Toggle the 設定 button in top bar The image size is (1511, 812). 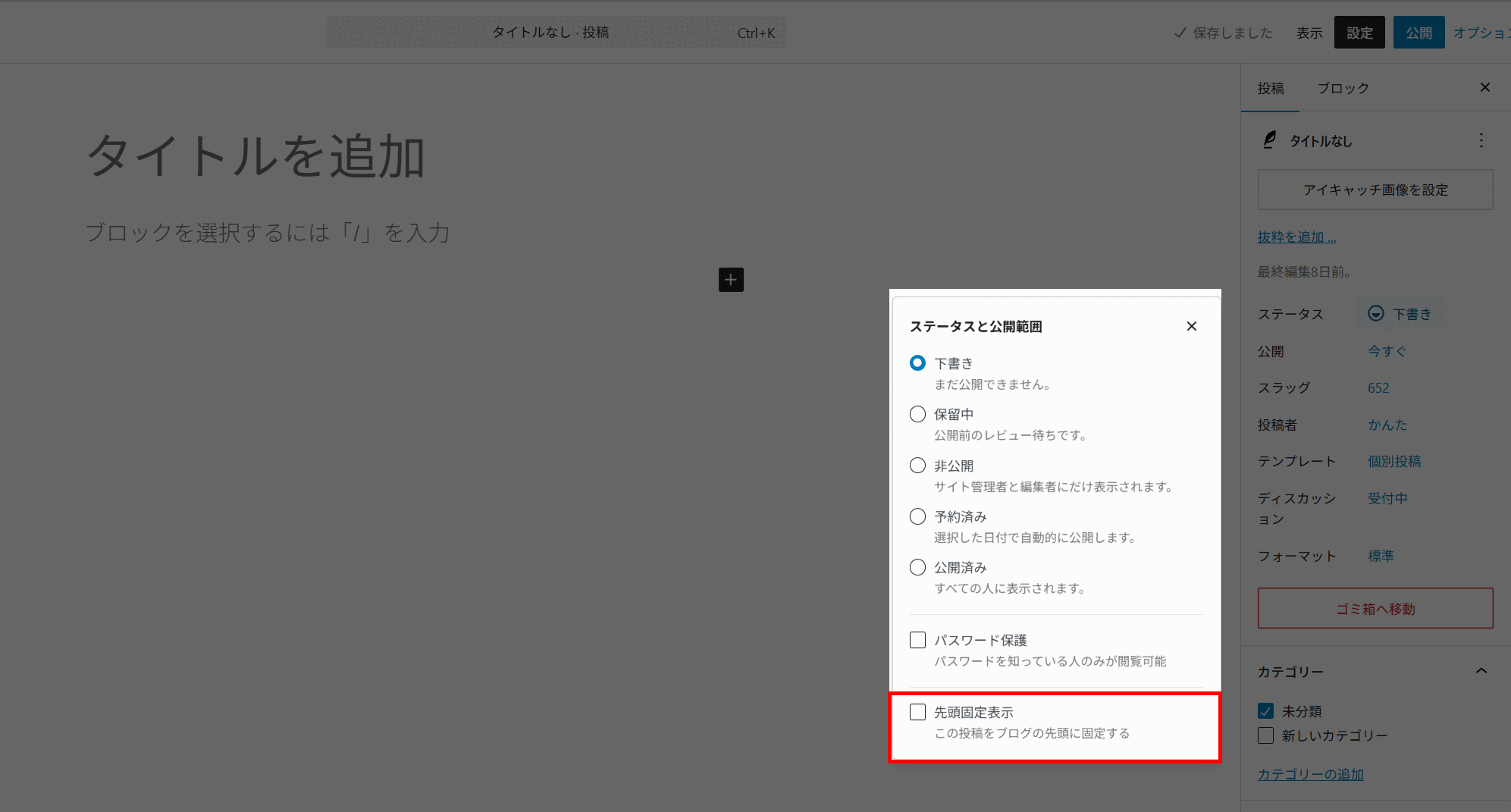click(x=1359, y=33)
